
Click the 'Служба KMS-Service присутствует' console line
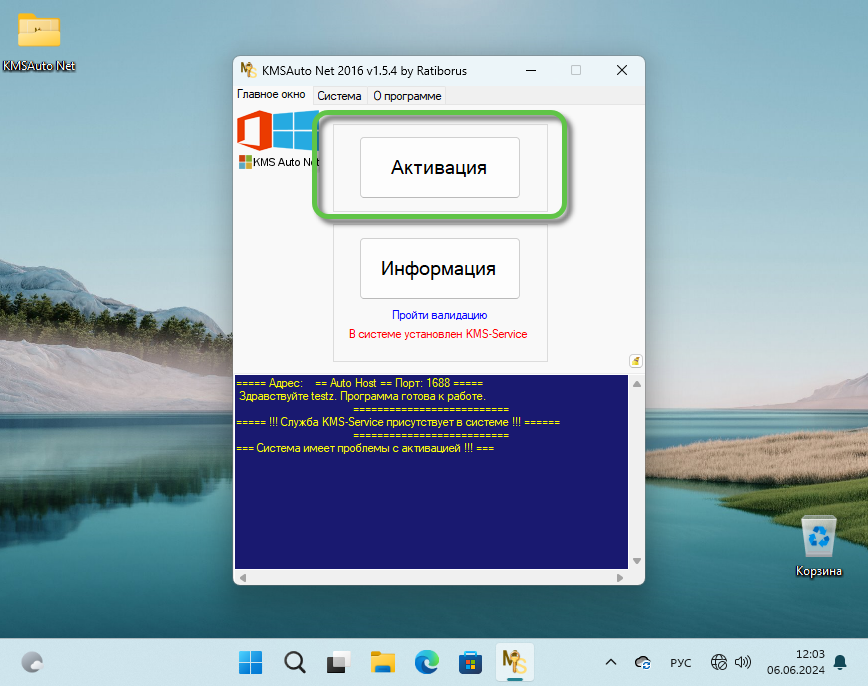[398, 422]
